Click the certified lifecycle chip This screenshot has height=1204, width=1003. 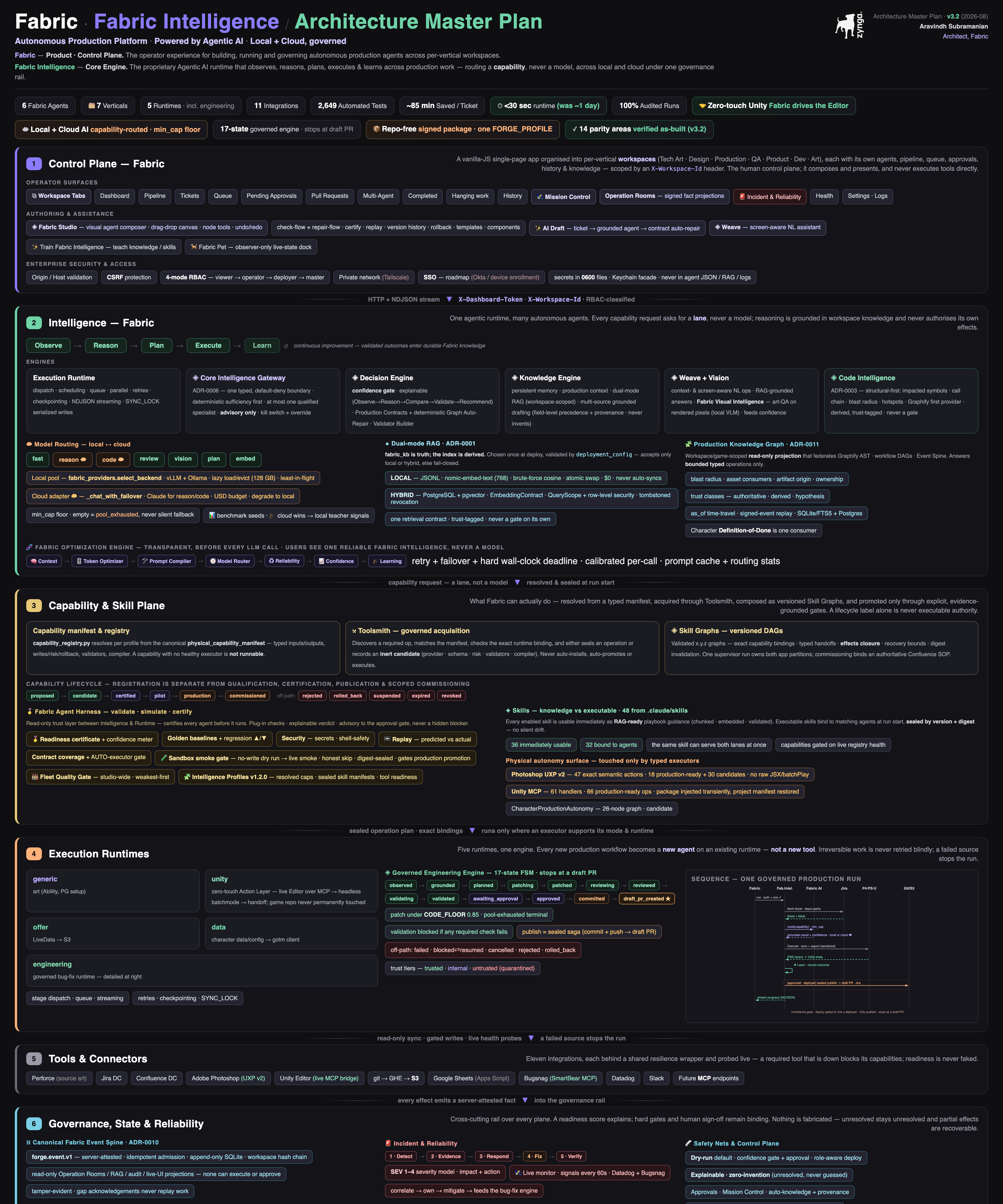tap(126, 696)
